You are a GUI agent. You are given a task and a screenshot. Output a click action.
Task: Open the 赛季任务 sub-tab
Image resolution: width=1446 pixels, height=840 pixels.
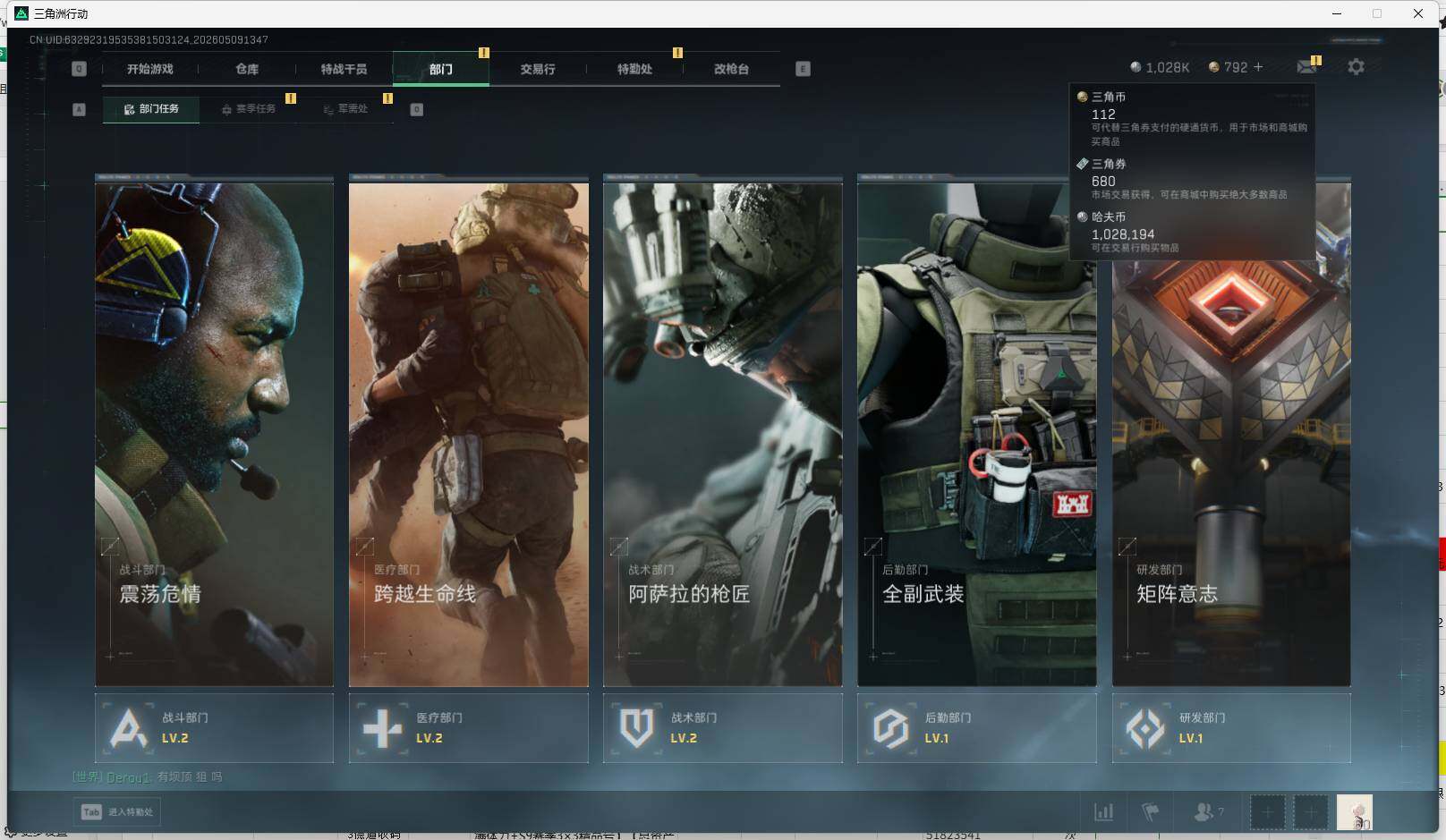(248, 109)
